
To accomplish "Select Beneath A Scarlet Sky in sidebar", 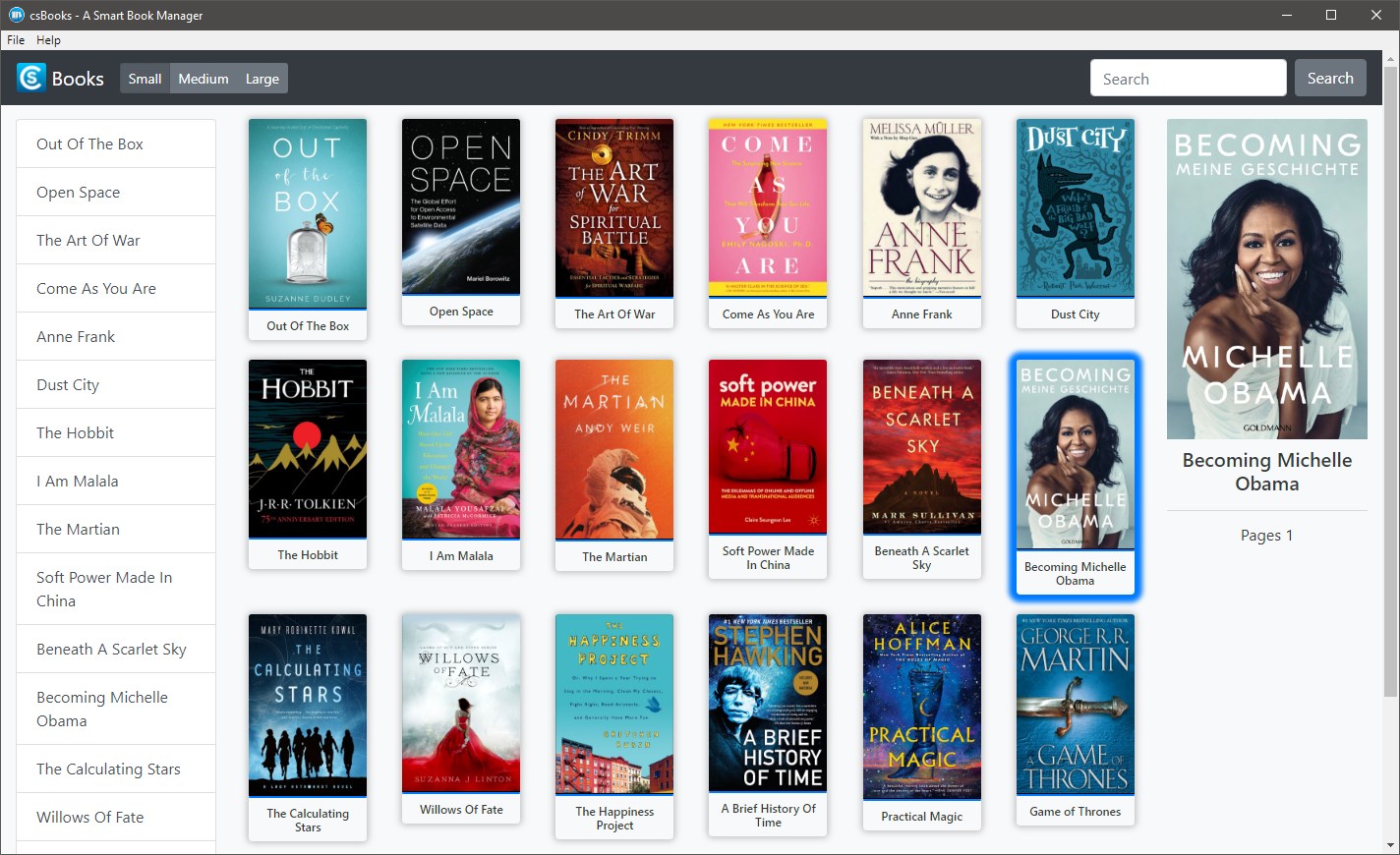I will pos(116,649).
